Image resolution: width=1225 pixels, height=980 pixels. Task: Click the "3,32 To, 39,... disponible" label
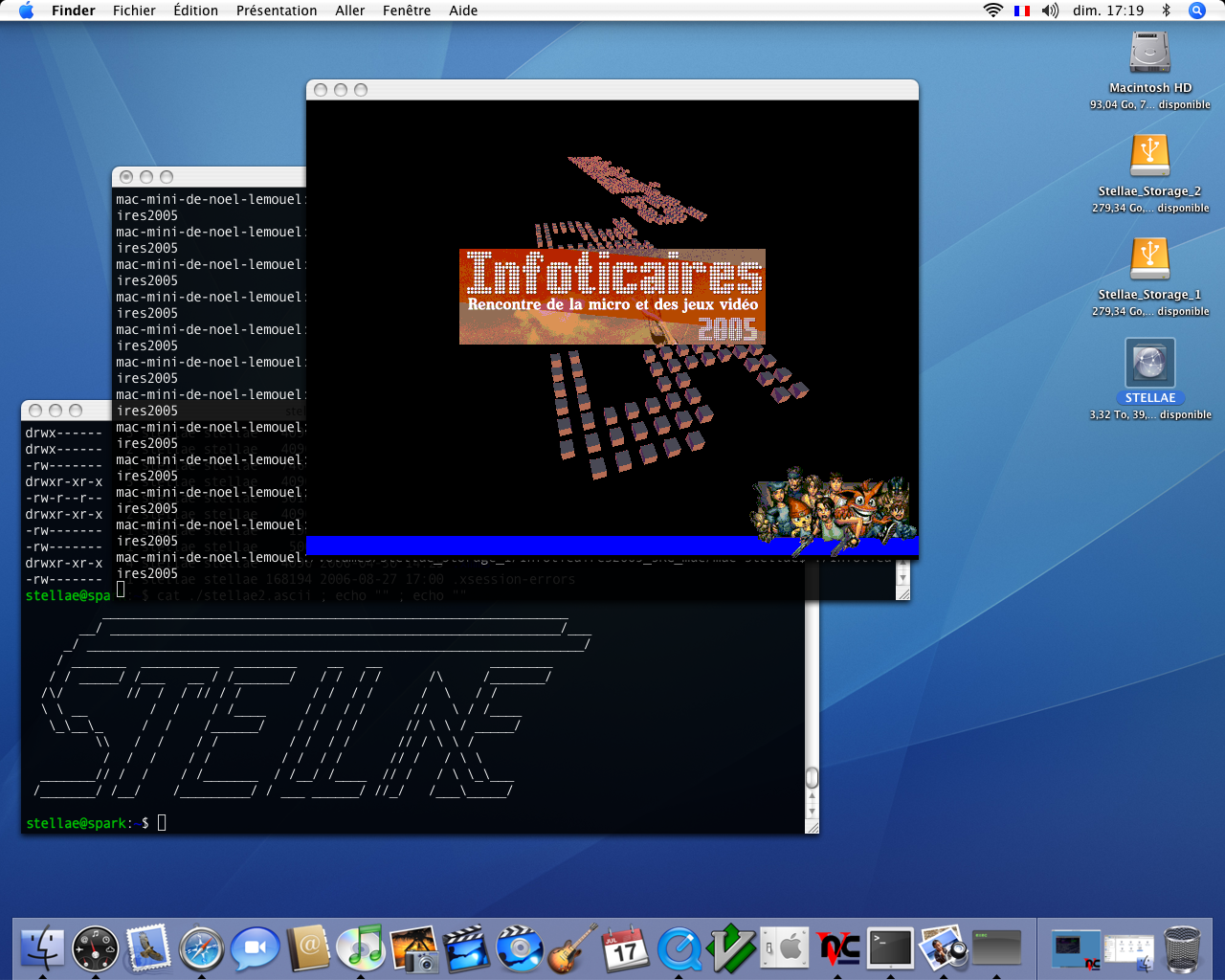[1149, 414]
